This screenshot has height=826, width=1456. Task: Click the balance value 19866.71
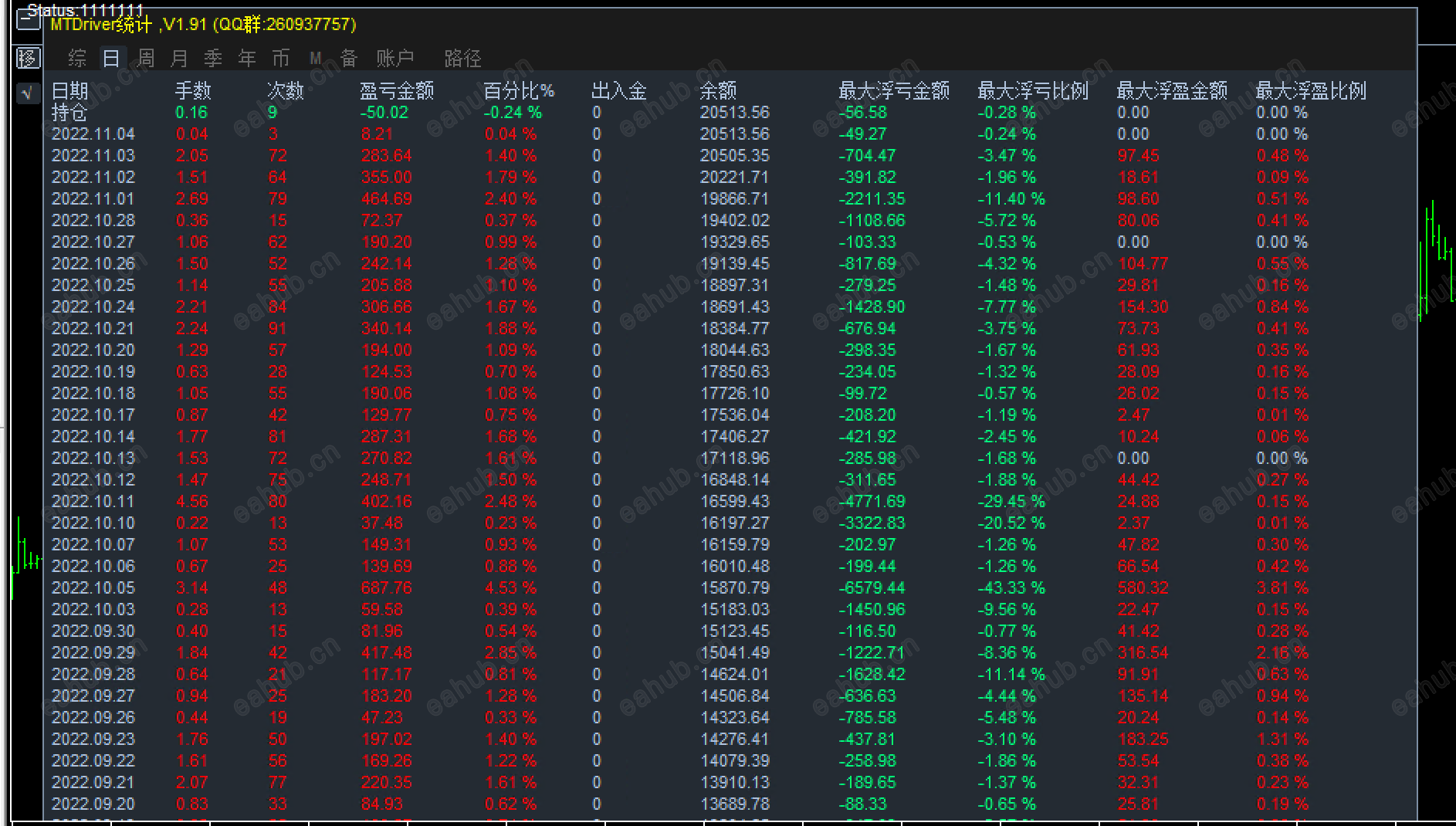point(735,199)
